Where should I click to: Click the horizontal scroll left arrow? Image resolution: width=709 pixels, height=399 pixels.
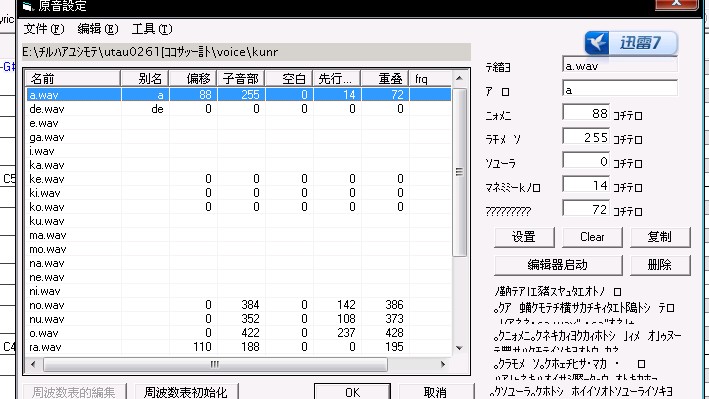pyautogui.click(x=33, y=364)
